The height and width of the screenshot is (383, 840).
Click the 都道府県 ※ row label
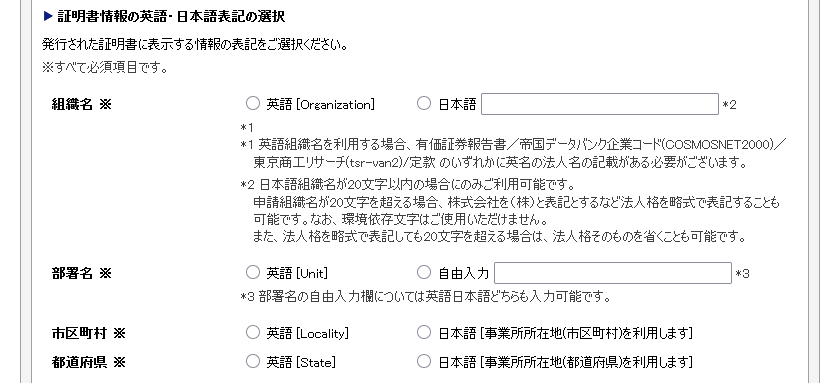(88, 362)
